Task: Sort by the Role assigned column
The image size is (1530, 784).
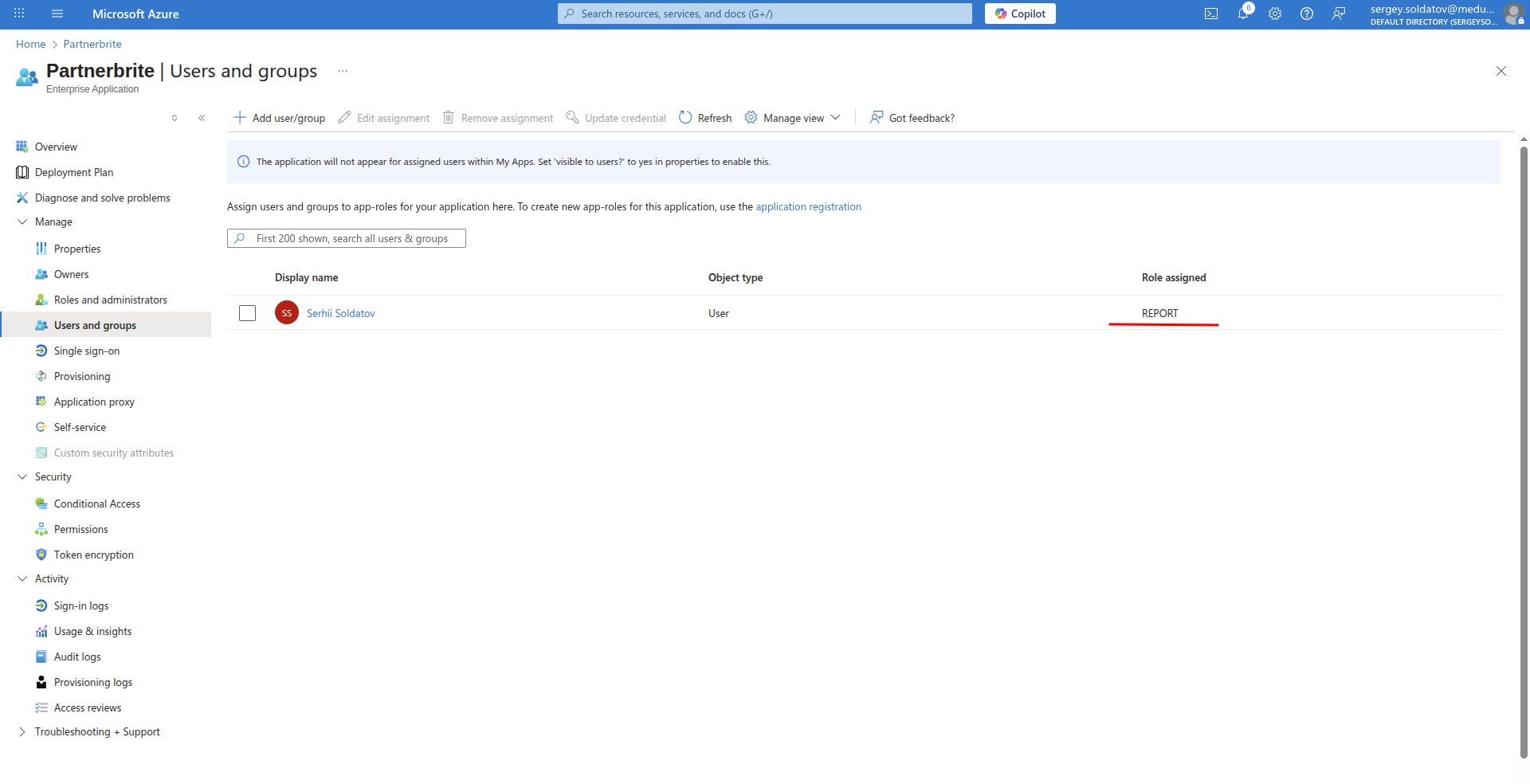Action: (x=1174, y=277)
